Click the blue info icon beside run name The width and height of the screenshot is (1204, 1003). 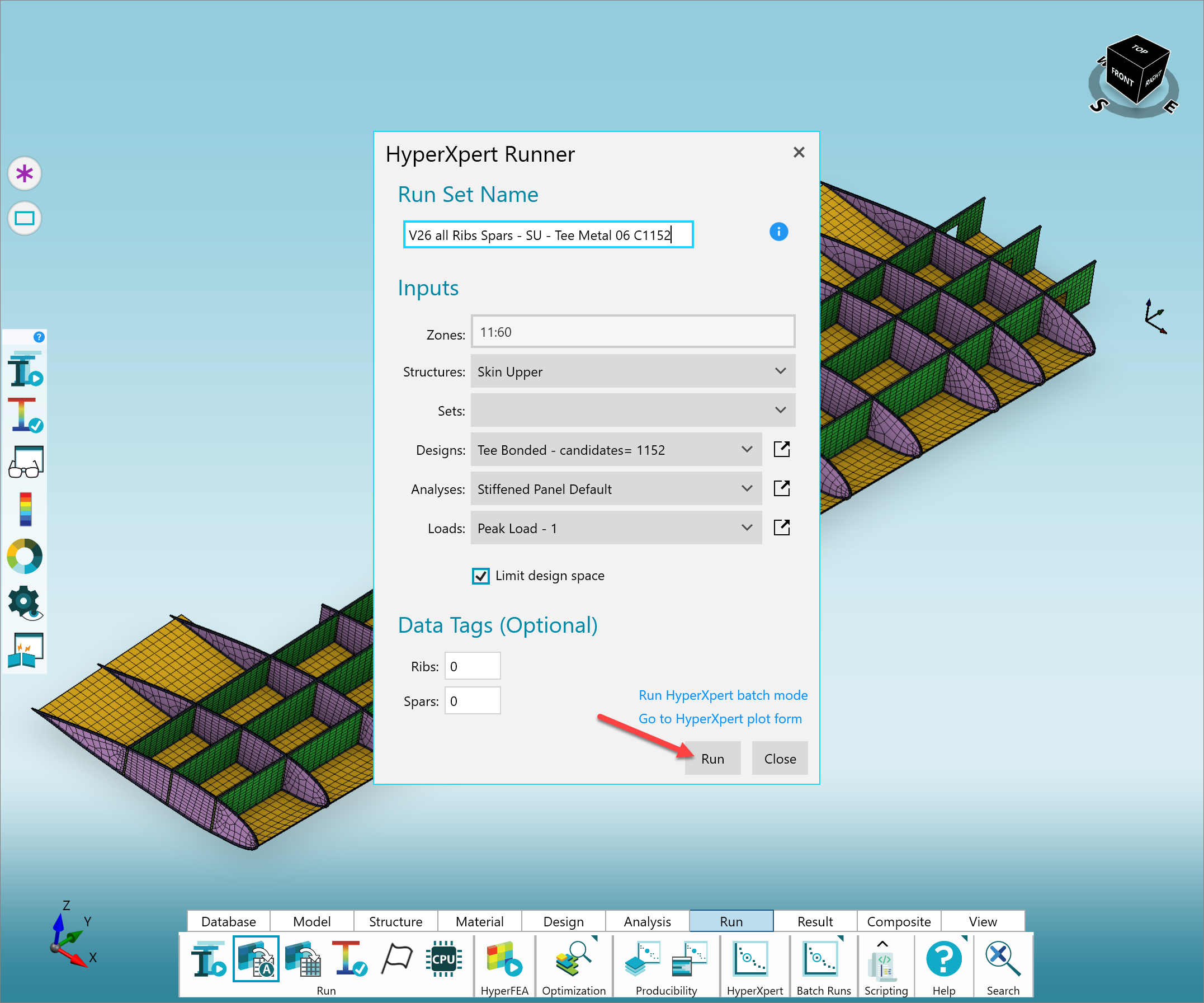tap(778, 232)
